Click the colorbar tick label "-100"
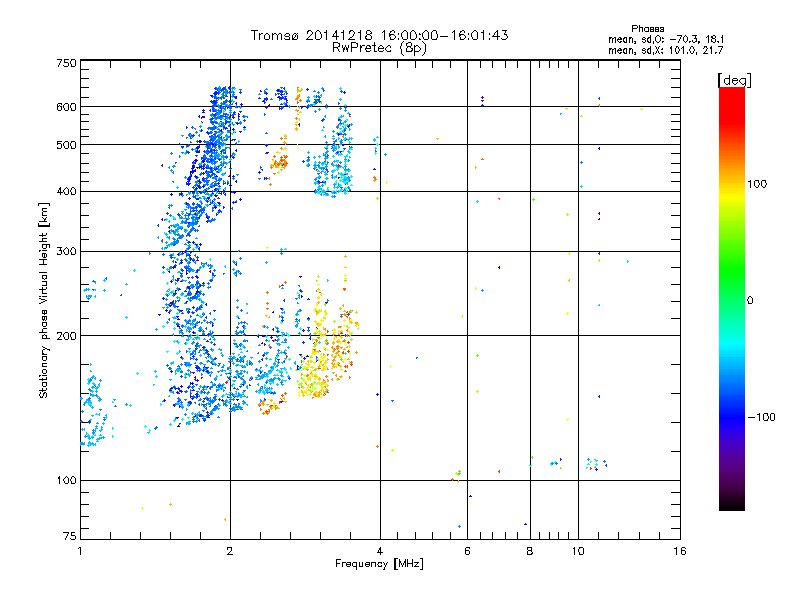This screenshot has width=800, height=600. point(761,417)
